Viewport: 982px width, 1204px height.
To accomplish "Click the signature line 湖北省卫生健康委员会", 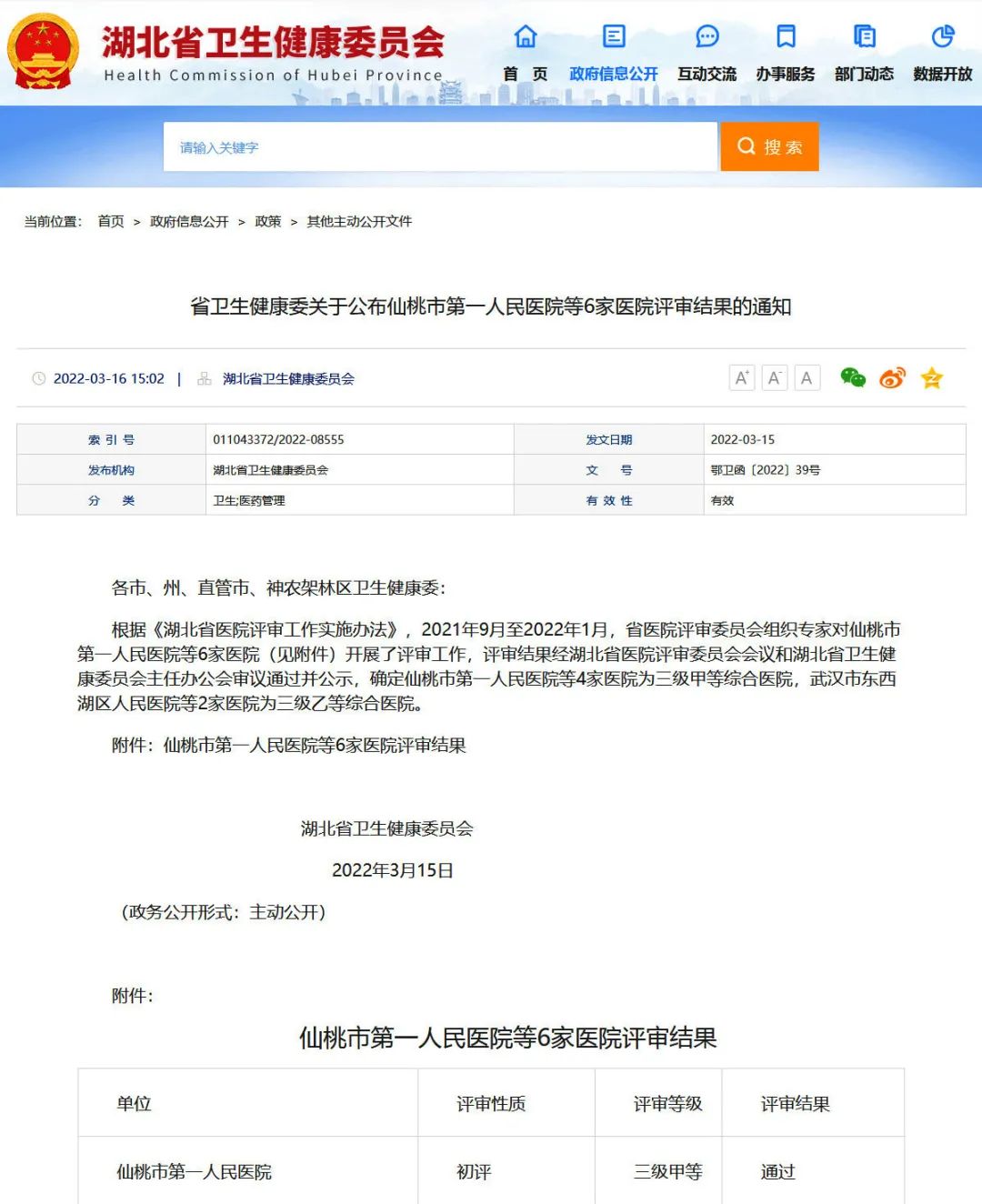I will pos(387,828).
